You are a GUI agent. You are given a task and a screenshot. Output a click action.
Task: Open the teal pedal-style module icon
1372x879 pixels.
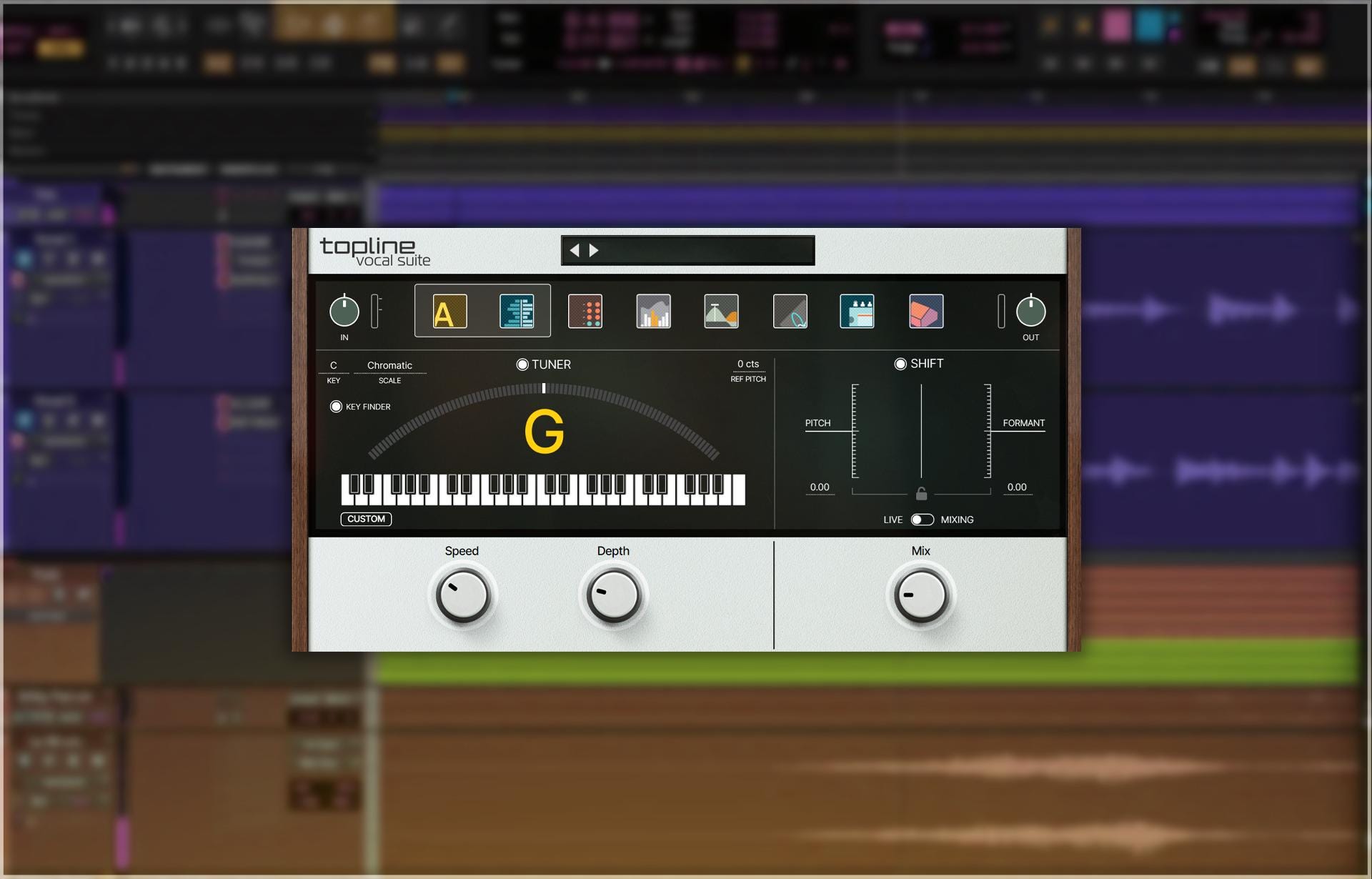tap(857, 312)
